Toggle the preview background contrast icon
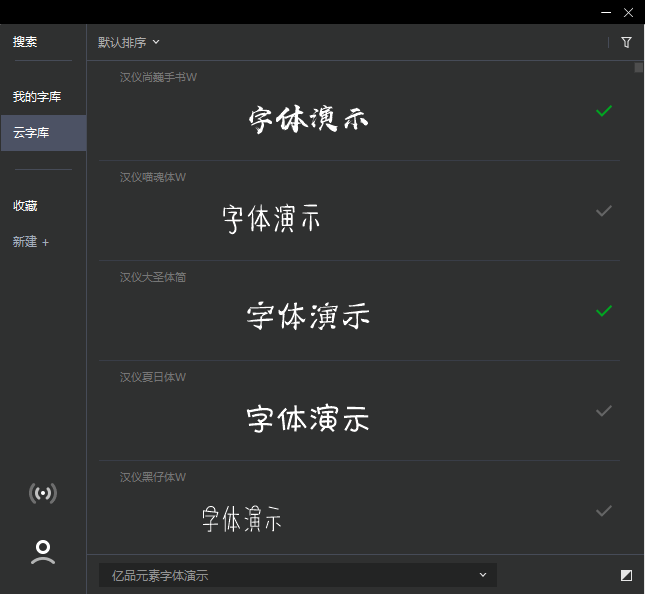Screen dimensions: 645x594 point(626,575)
